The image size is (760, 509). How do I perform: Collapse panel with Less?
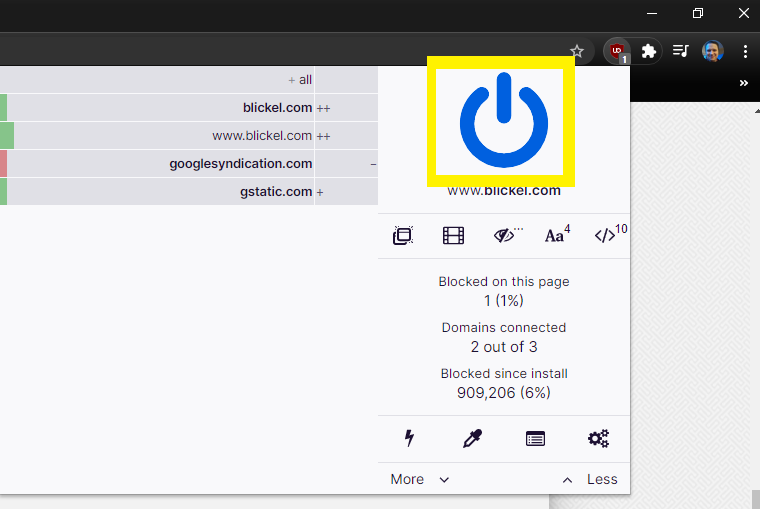(x=590, y=479)
